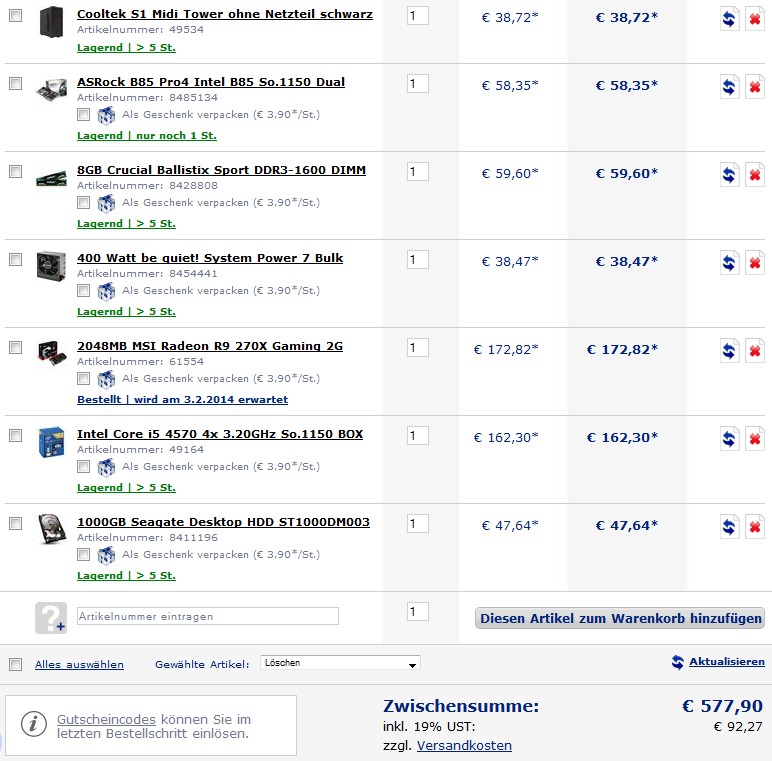The width and height of the screenshot is (772, 761).
Task: Open the Versandkosten link
Action: tap(464, 745)
